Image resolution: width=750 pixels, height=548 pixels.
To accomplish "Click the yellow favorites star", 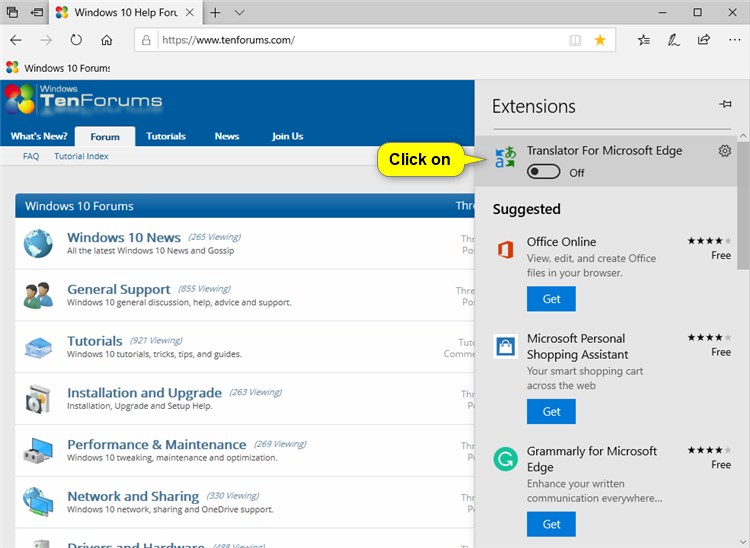I will (x=600, y=40).
